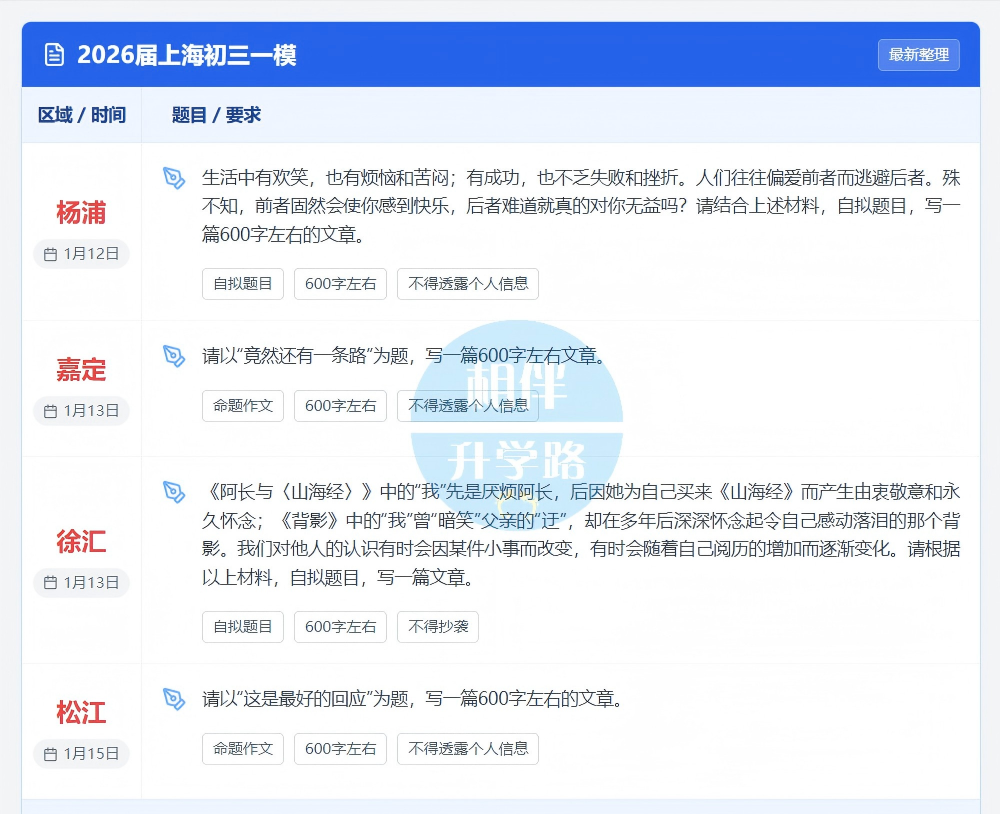Click the 题目/要求 column header
The width and height of the screenshot is (1000, 814).
point(213,115)
